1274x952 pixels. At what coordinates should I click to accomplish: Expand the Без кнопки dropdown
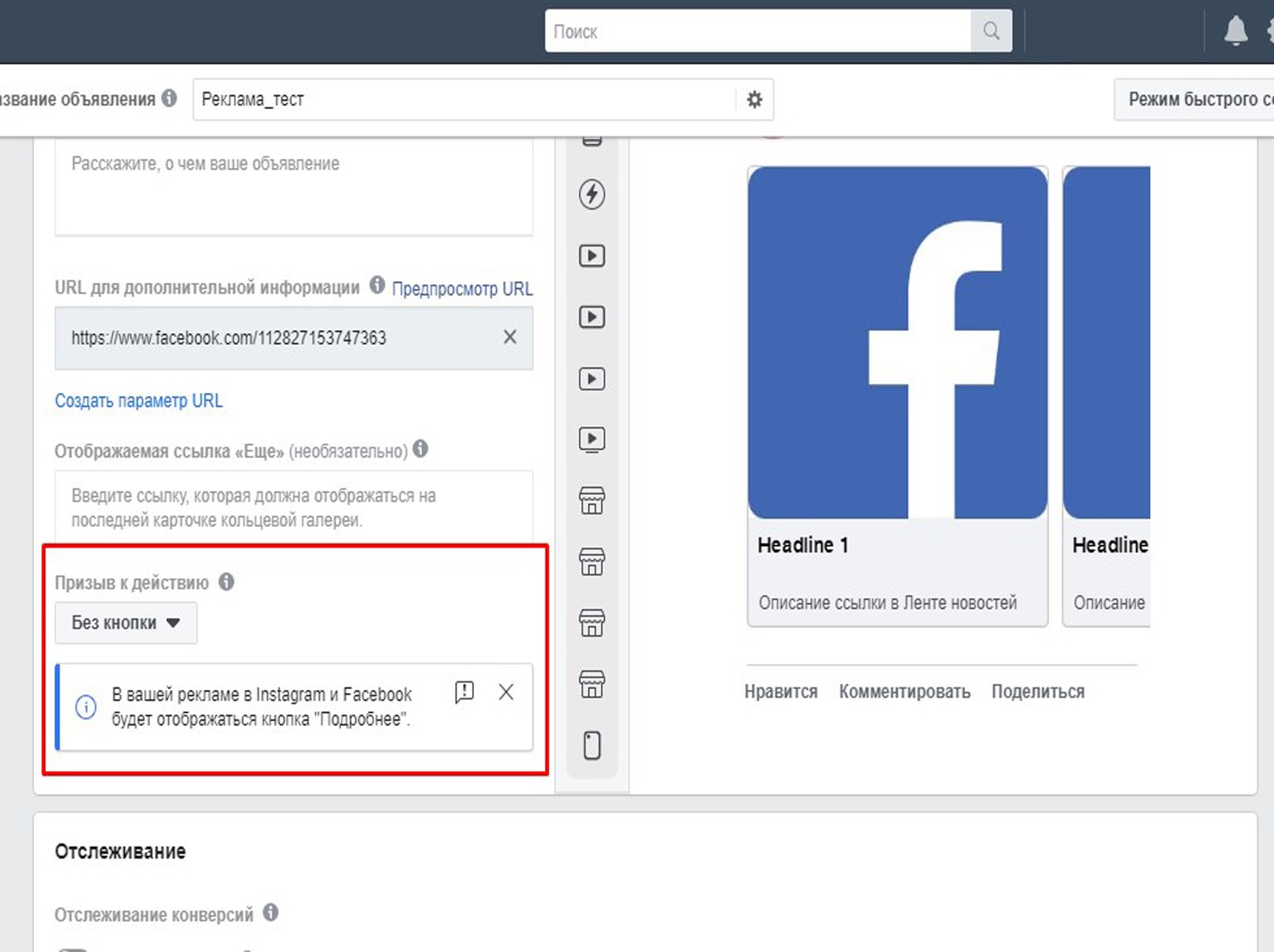(x=126, y=623)
